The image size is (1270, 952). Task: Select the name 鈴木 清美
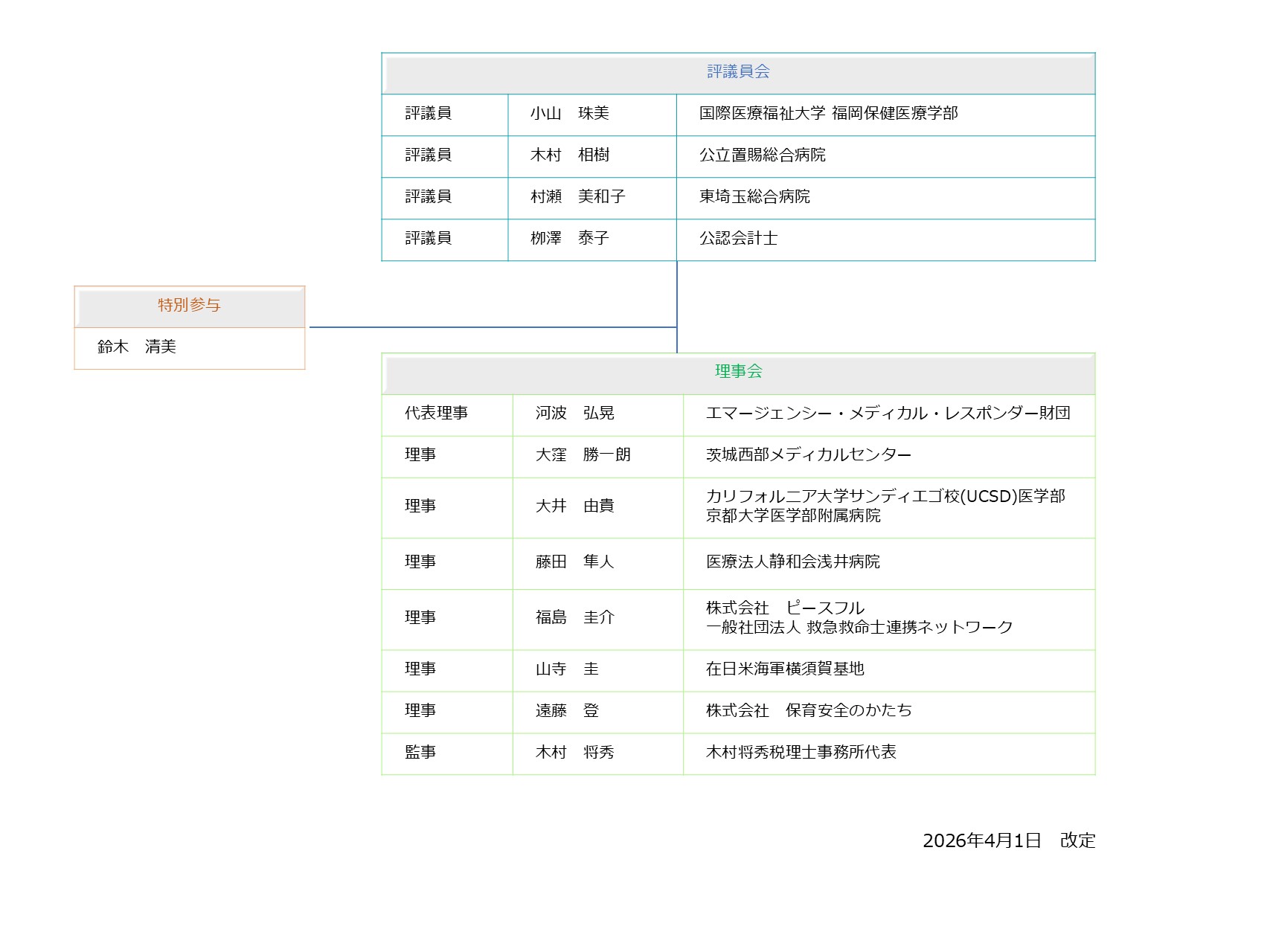137,347
